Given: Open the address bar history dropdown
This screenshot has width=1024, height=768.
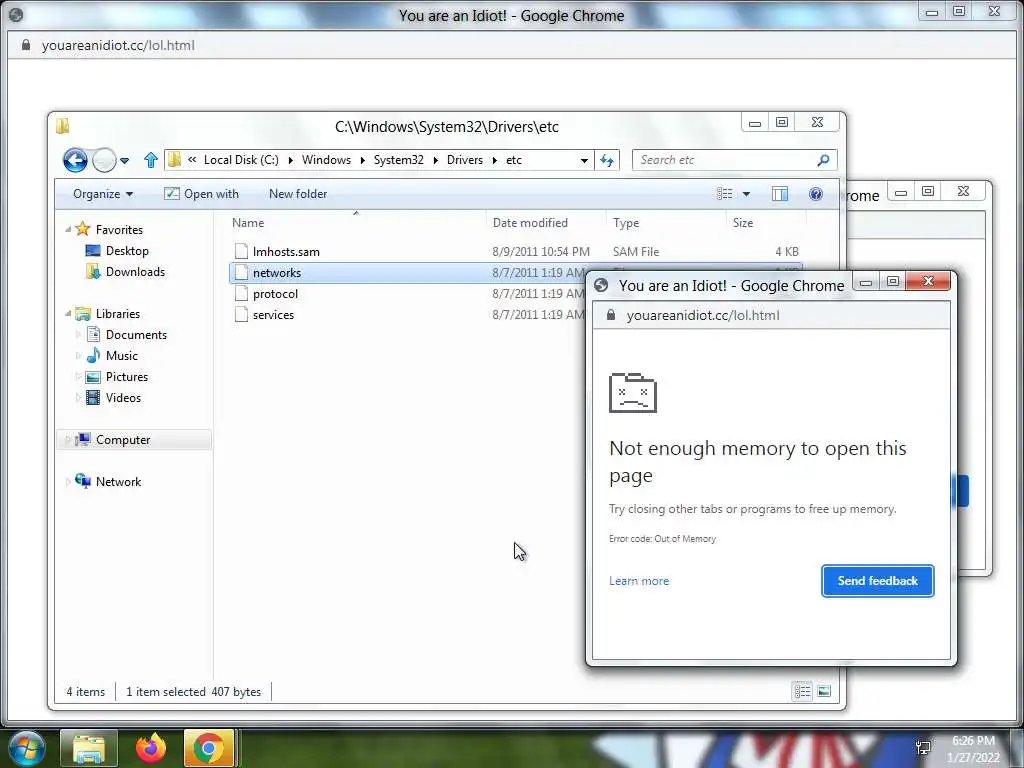Looking at the screenshot, I should click(584, 161).
